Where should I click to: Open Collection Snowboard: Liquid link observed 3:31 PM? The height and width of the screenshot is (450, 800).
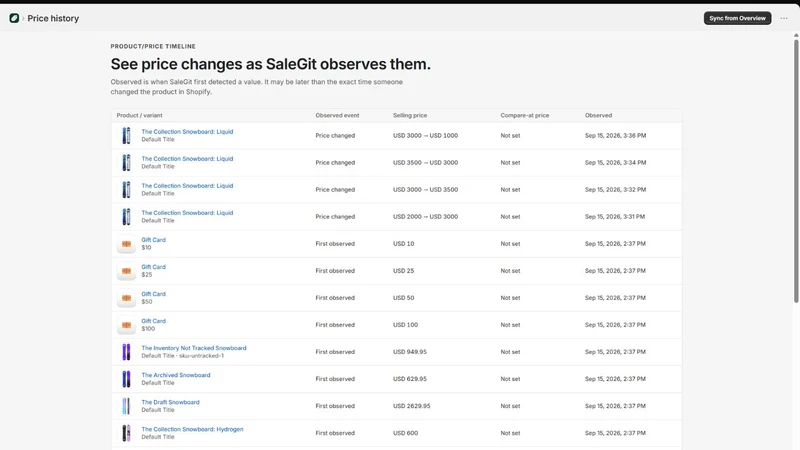(187, 213)
